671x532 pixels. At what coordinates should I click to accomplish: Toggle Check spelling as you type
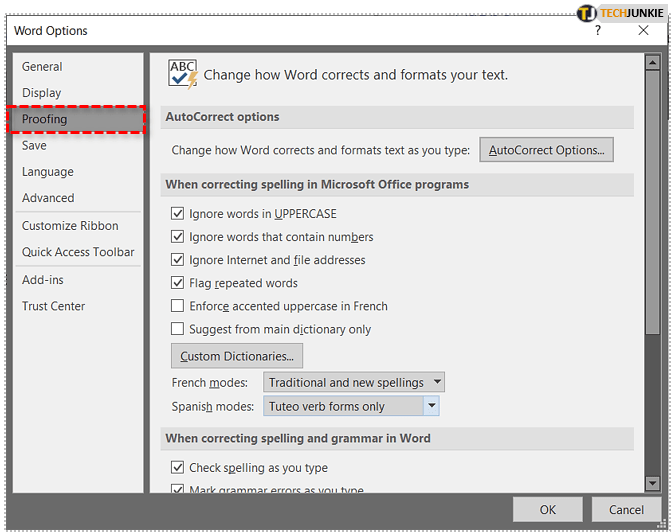pos(178,468)
